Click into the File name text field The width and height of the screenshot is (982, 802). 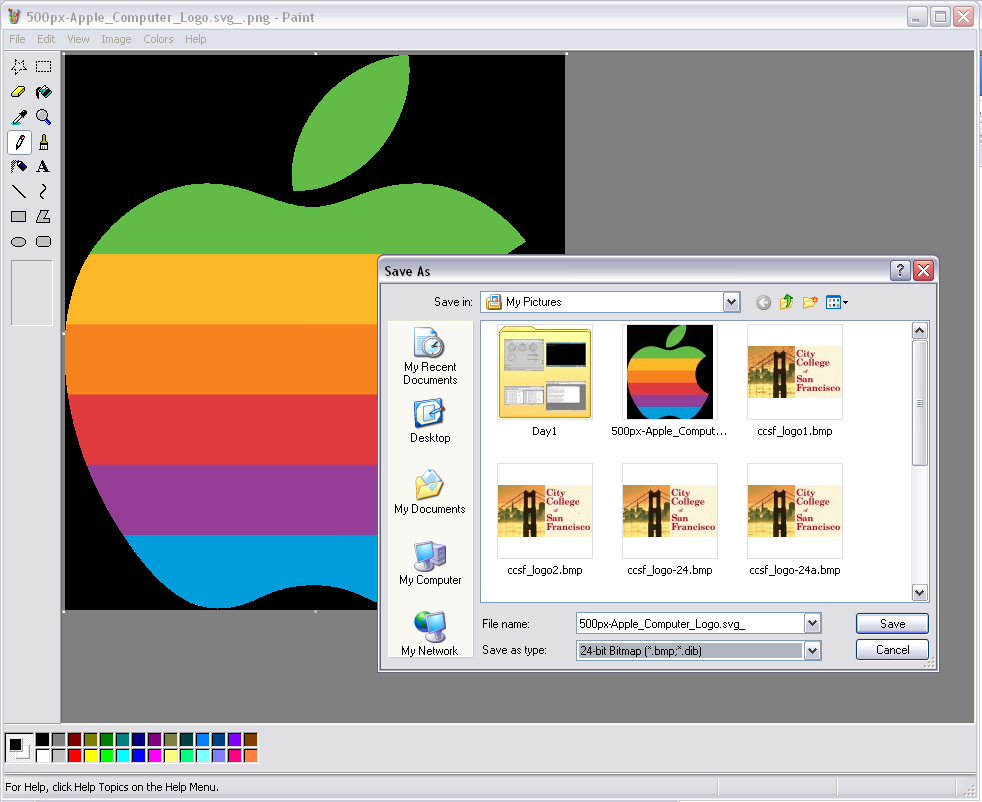tap(690, 624)
